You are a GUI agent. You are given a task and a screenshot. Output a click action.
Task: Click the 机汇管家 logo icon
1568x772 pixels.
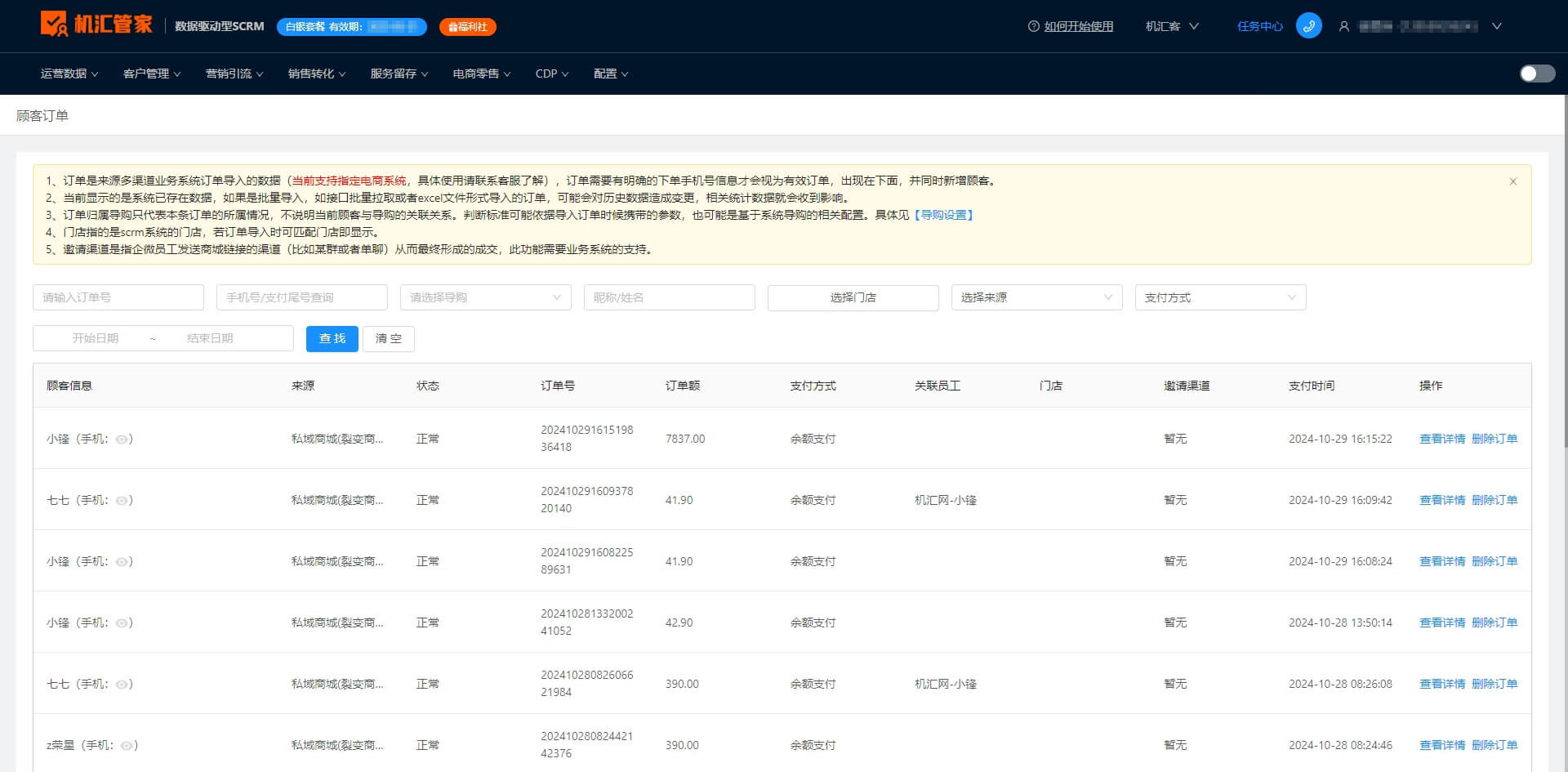(x=54, y=24)
